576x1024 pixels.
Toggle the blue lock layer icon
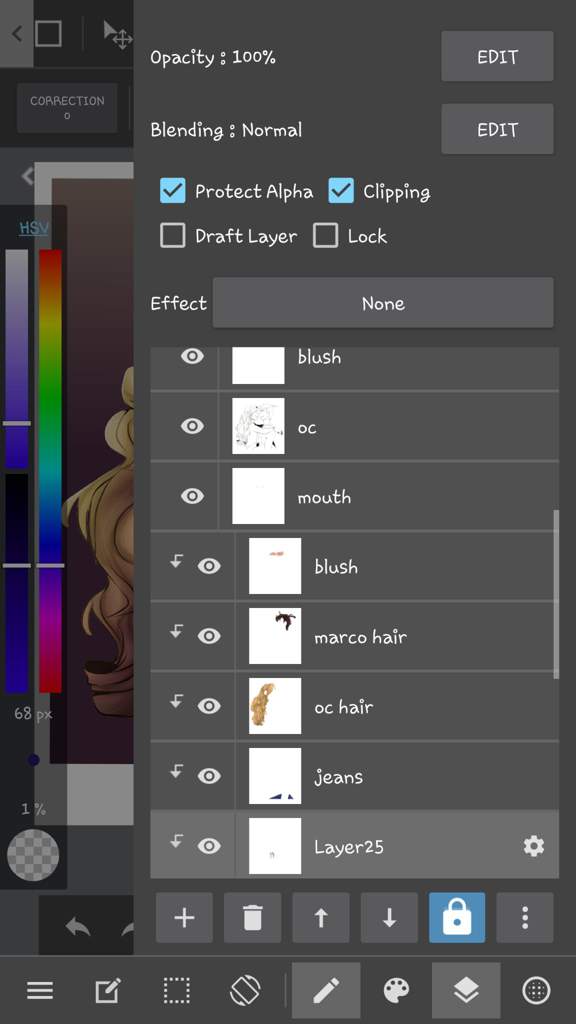pyautogui.click(x=457, y=918)
